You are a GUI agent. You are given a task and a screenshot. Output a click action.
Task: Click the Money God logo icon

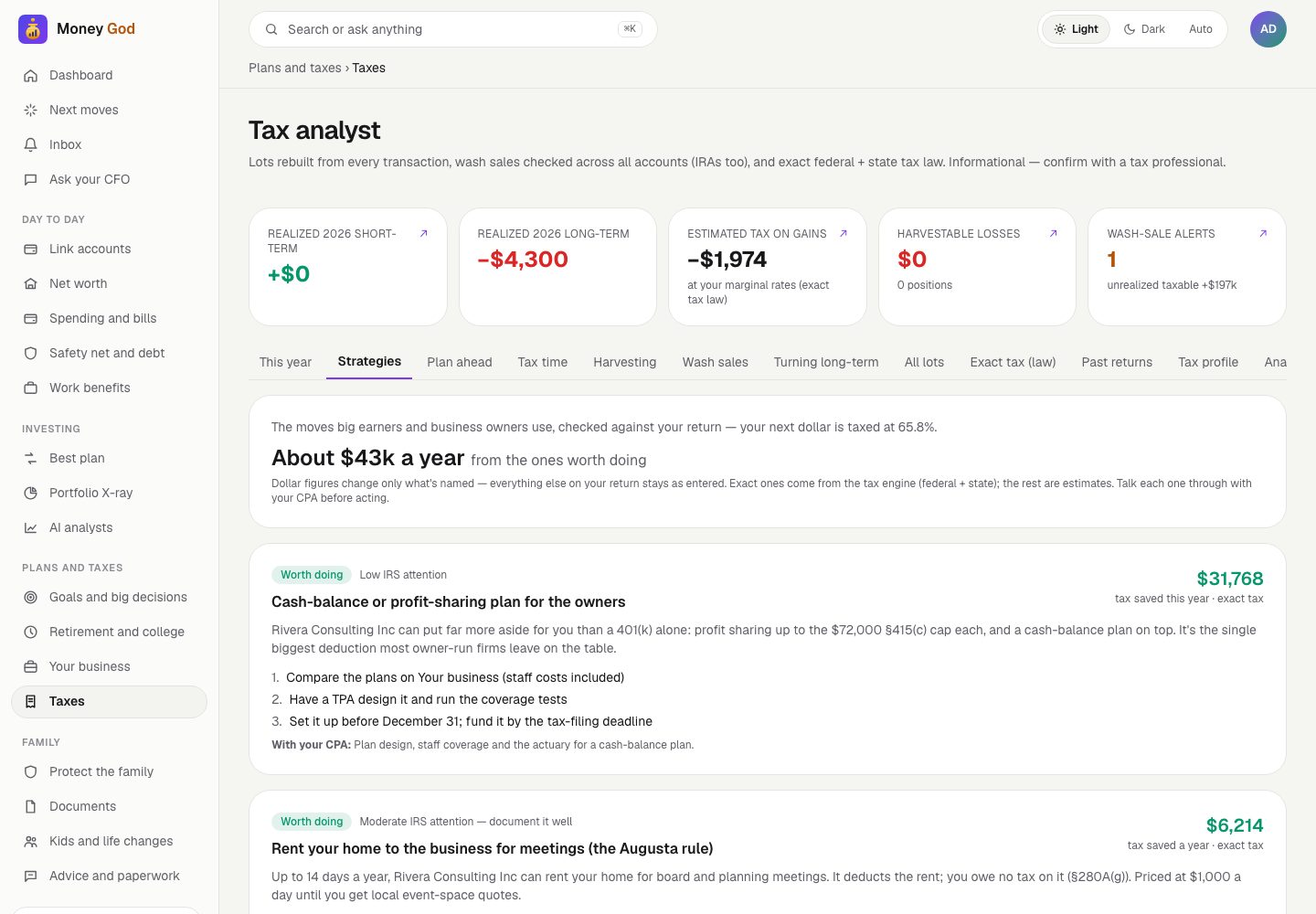33,29
